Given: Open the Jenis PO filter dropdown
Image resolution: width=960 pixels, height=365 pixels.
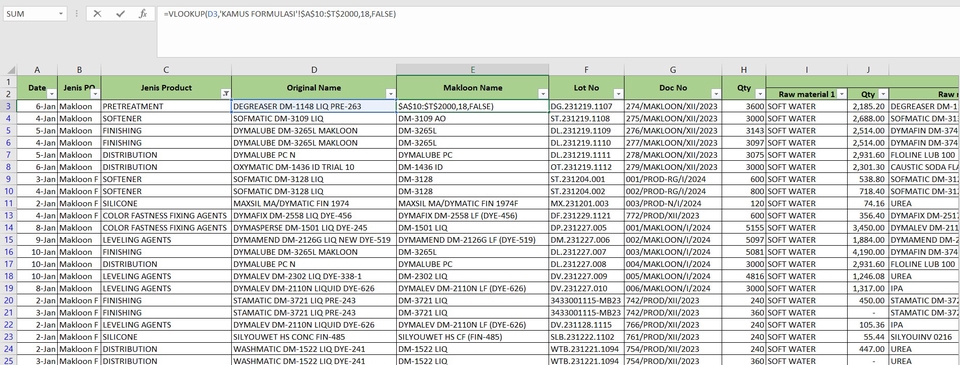Looking at the screenshot, I should [95, 94].
